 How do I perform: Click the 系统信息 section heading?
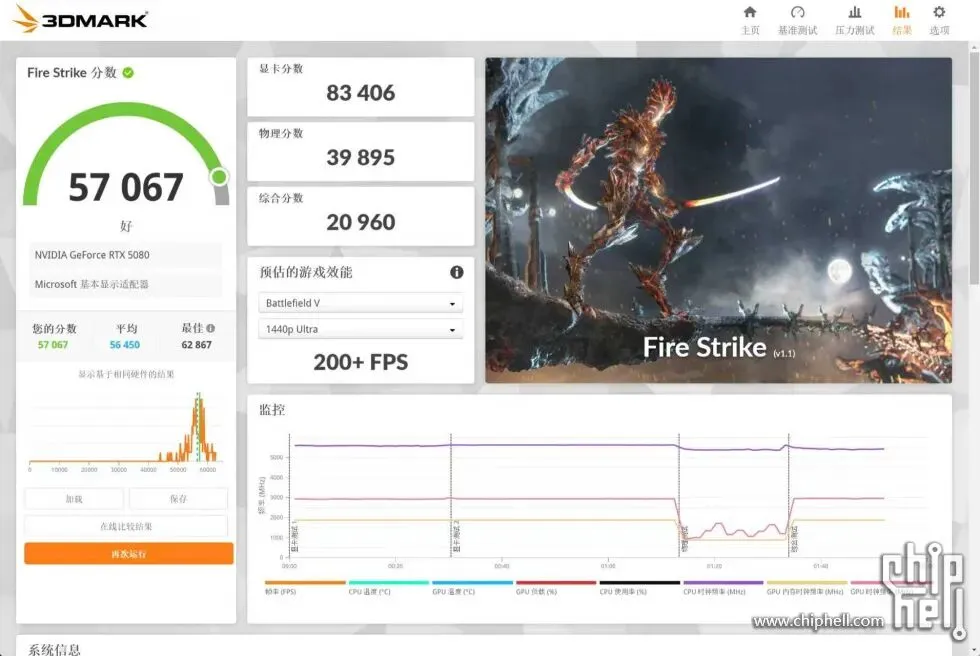54,649
